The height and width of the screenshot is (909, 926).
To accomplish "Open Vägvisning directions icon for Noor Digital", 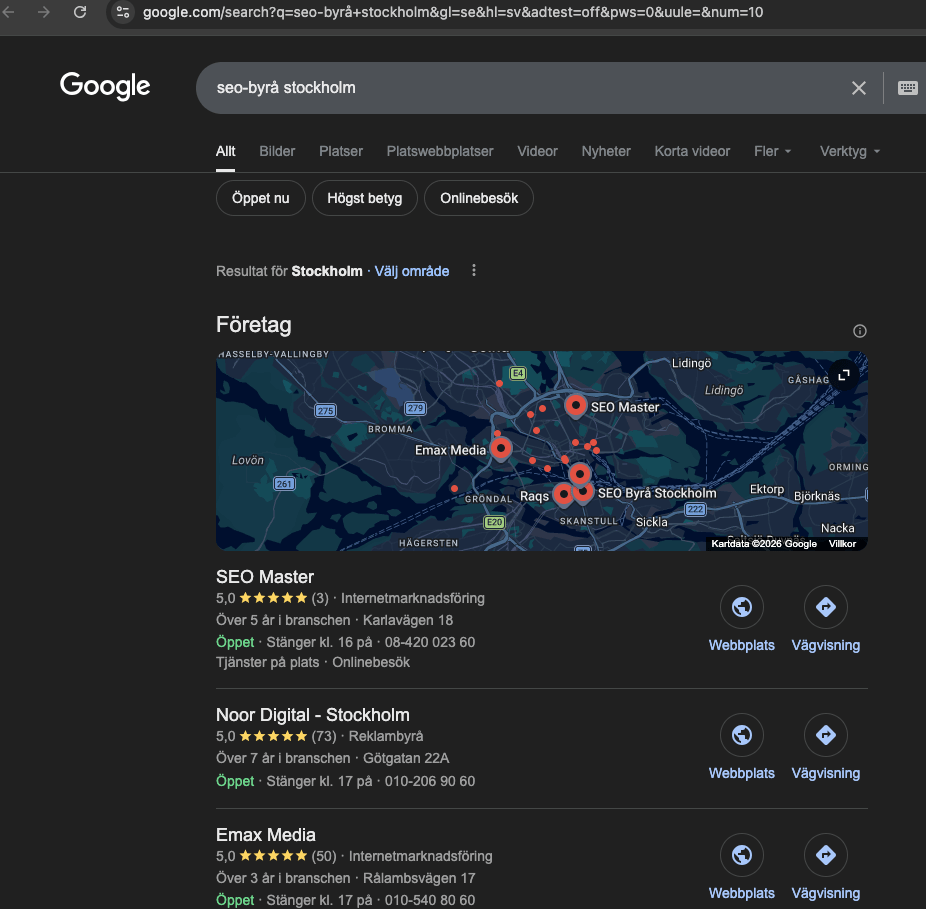I will tap(826, 735).
